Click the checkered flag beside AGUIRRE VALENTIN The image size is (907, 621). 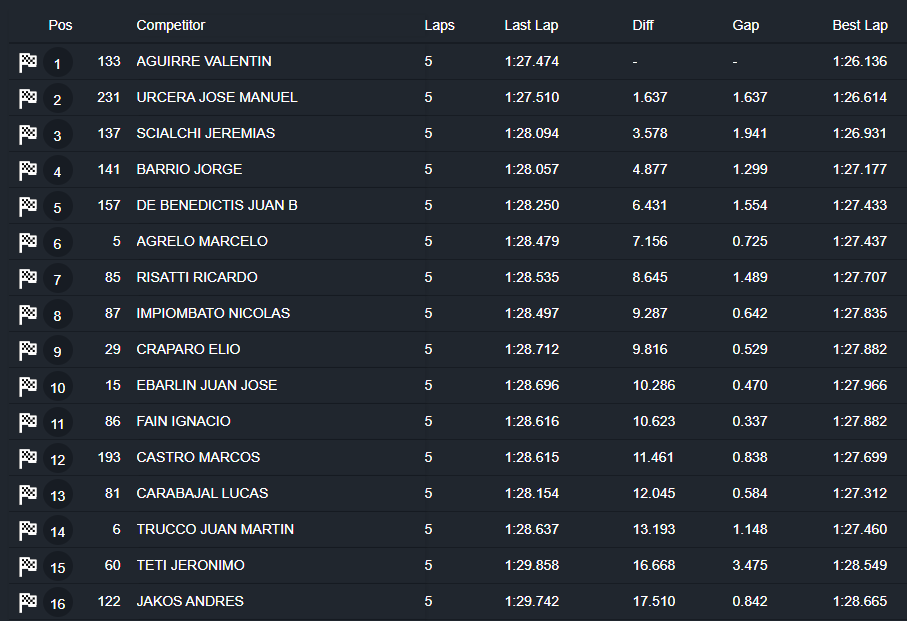click(x=28, y=62)
